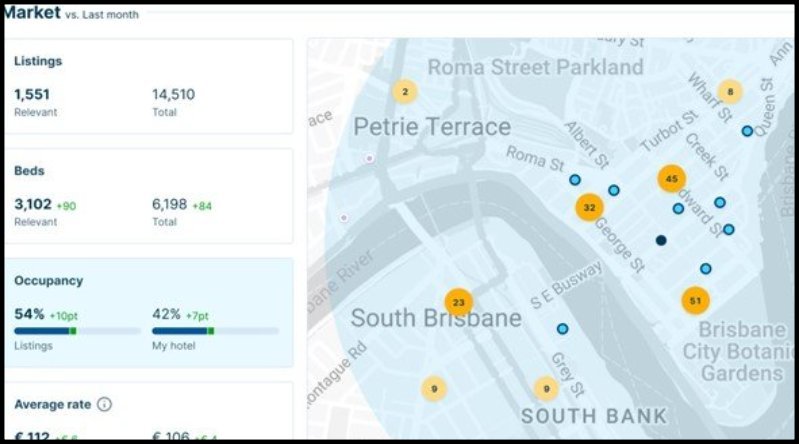Screen dimensions: 799x444
Task: Click the small purple dot near Petrie Terrace
Action: coord(369,159)
